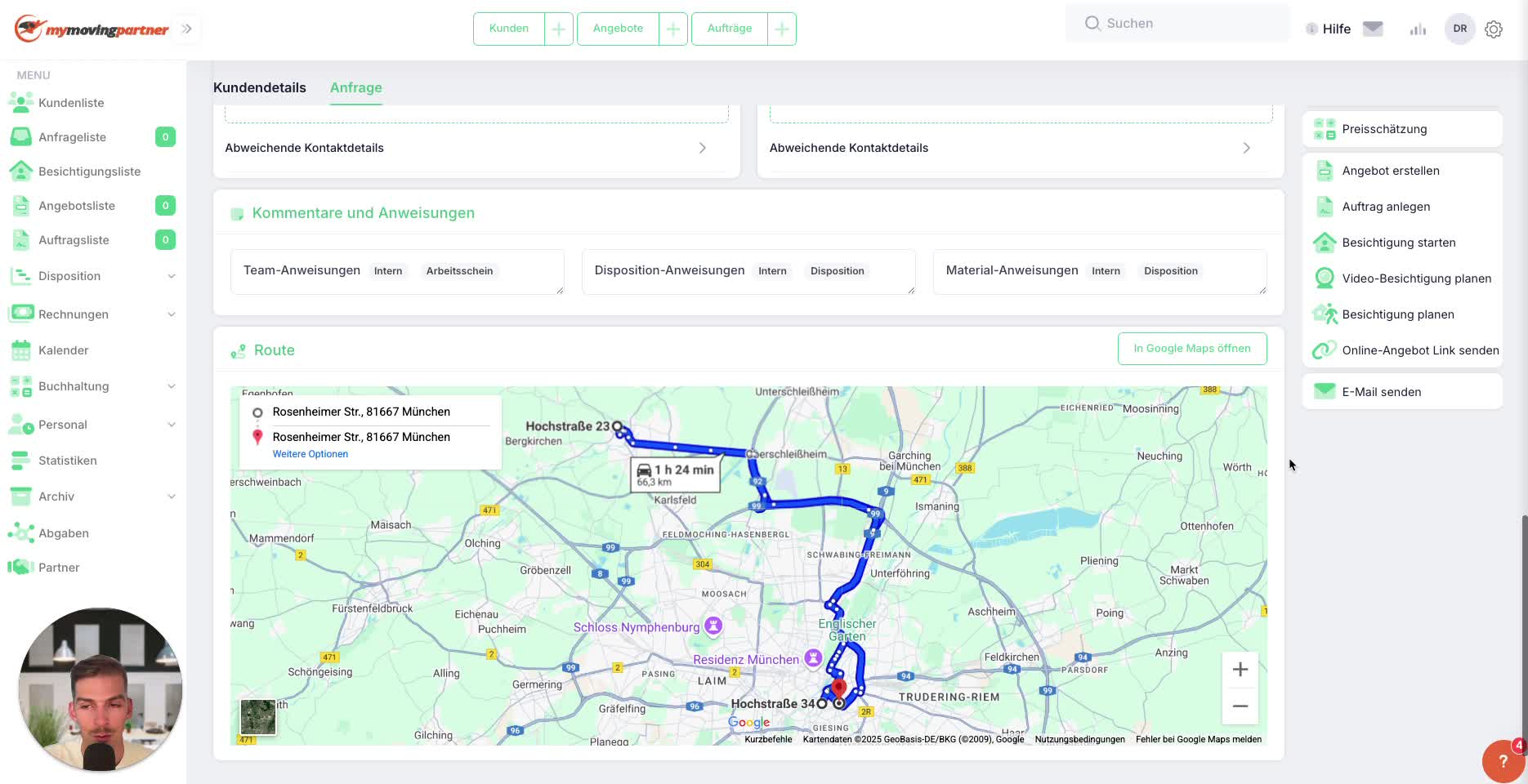The height and width of the screenshot is (784, 1528).
Task: Click the Kundenliste sidebar icon
Action: (20, 102)
